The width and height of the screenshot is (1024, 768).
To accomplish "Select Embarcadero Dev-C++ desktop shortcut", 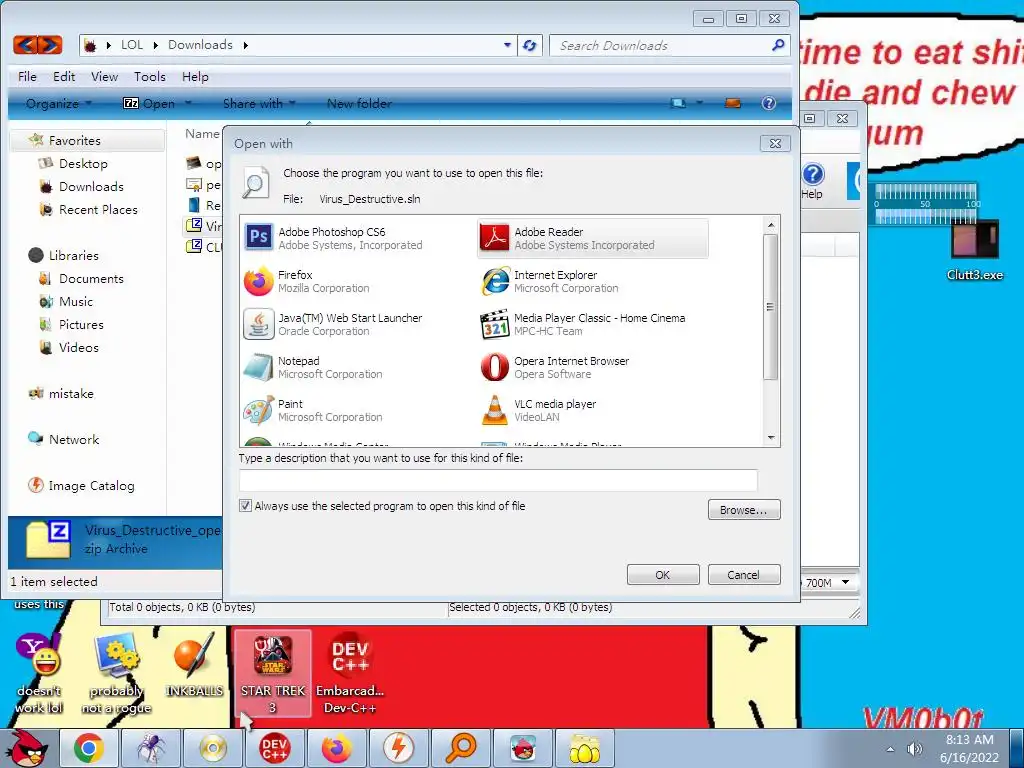I will (349, 673).
